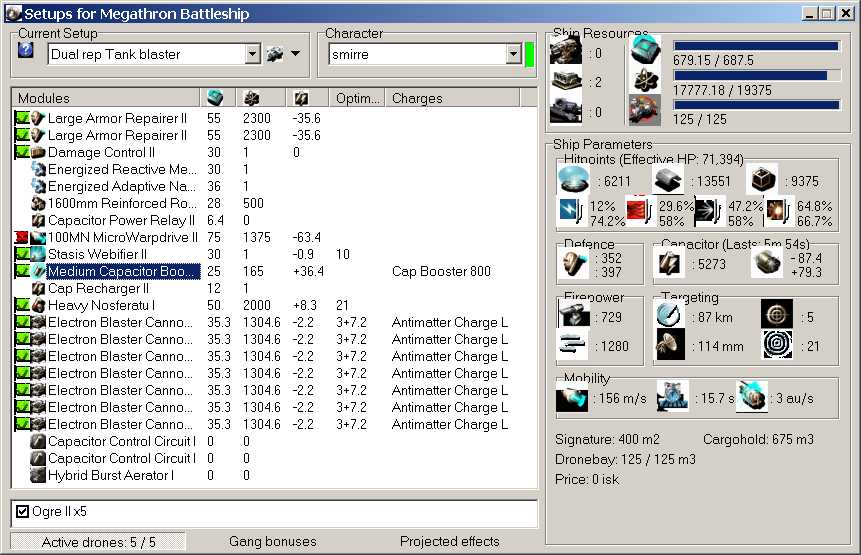Sort by the powergrid column icon header
The height and width of the screenshot is (555, 861).
pyautogui.click(x=251, y=98)
